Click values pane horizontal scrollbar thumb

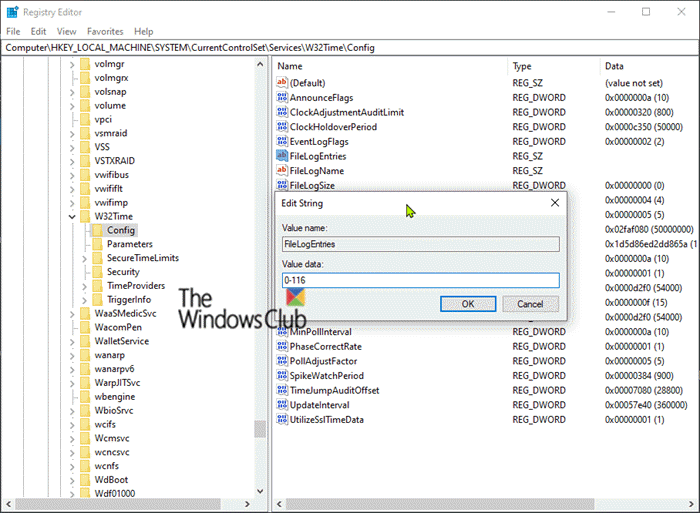click(440, 504)
